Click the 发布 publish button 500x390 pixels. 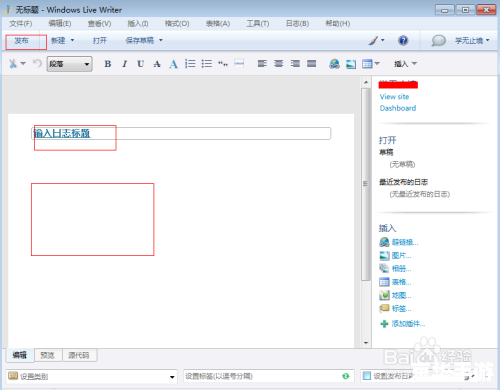click(x=21, y=41)
